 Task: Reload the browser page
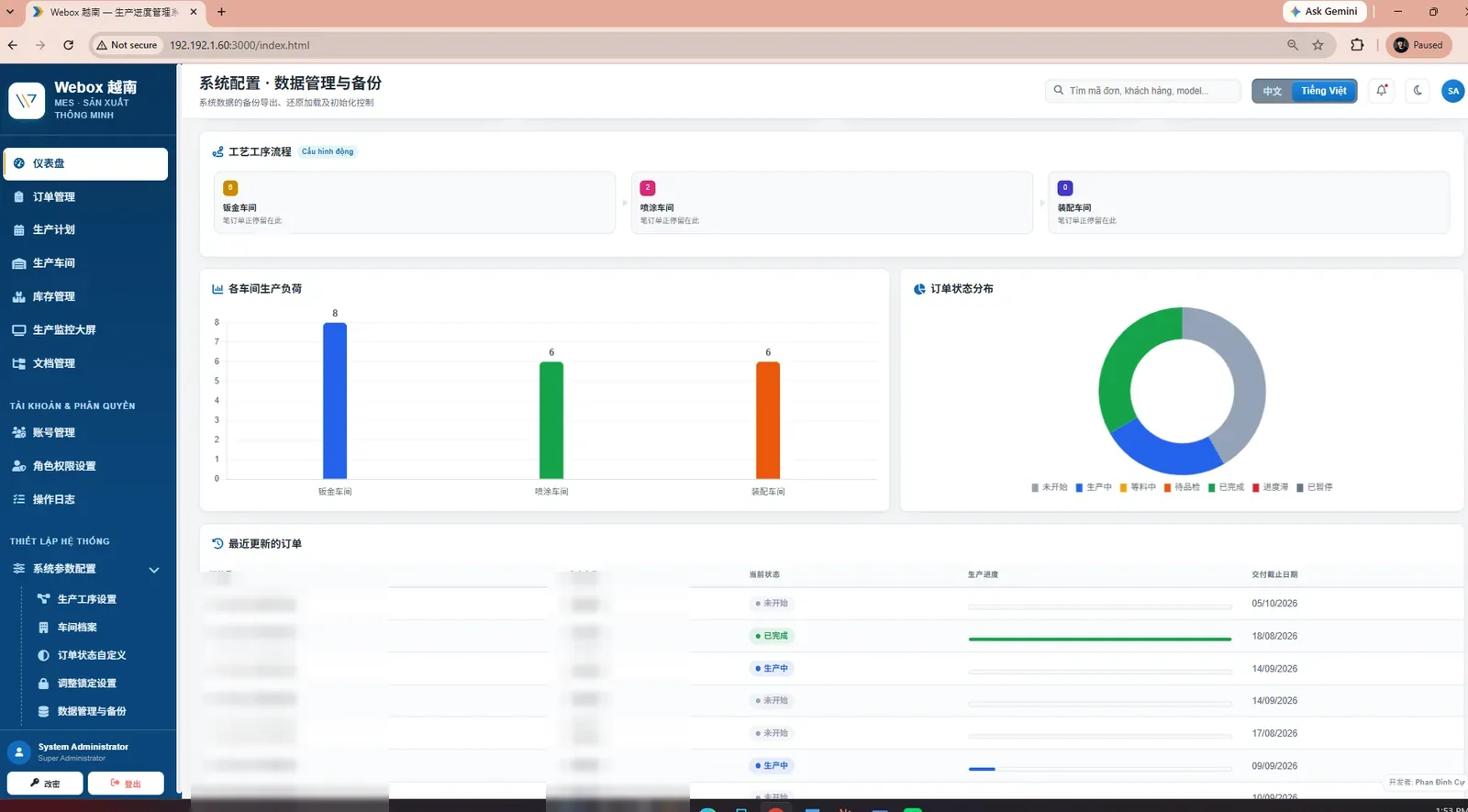[x=68, y=45]
